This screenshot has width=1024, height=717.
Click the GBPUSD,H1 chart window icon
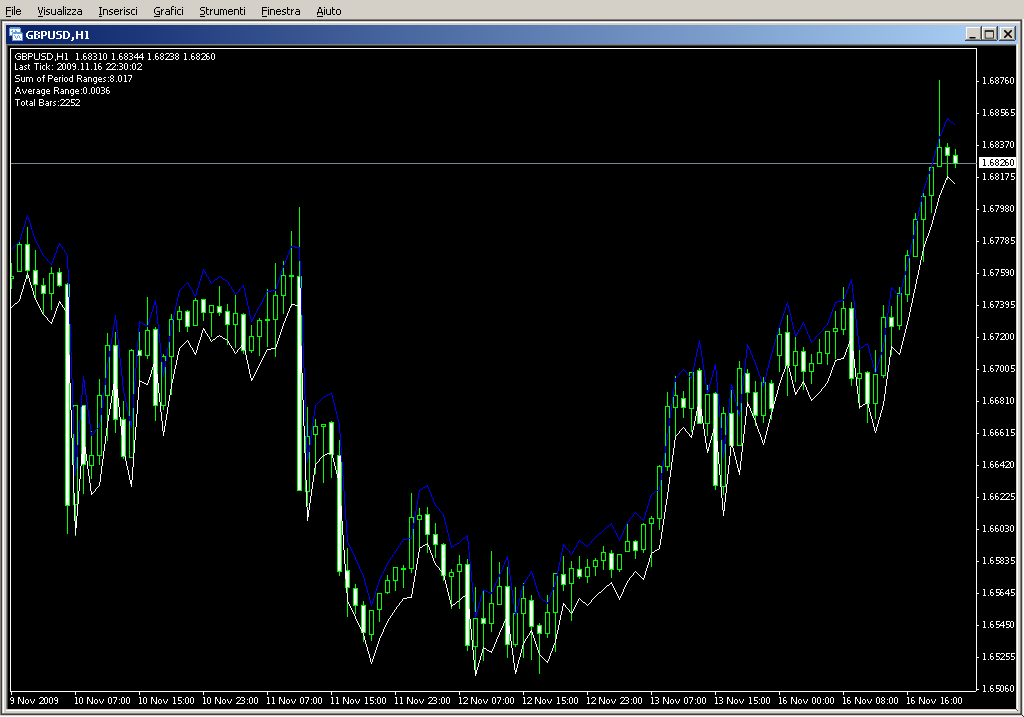click(x=15, y=35)
